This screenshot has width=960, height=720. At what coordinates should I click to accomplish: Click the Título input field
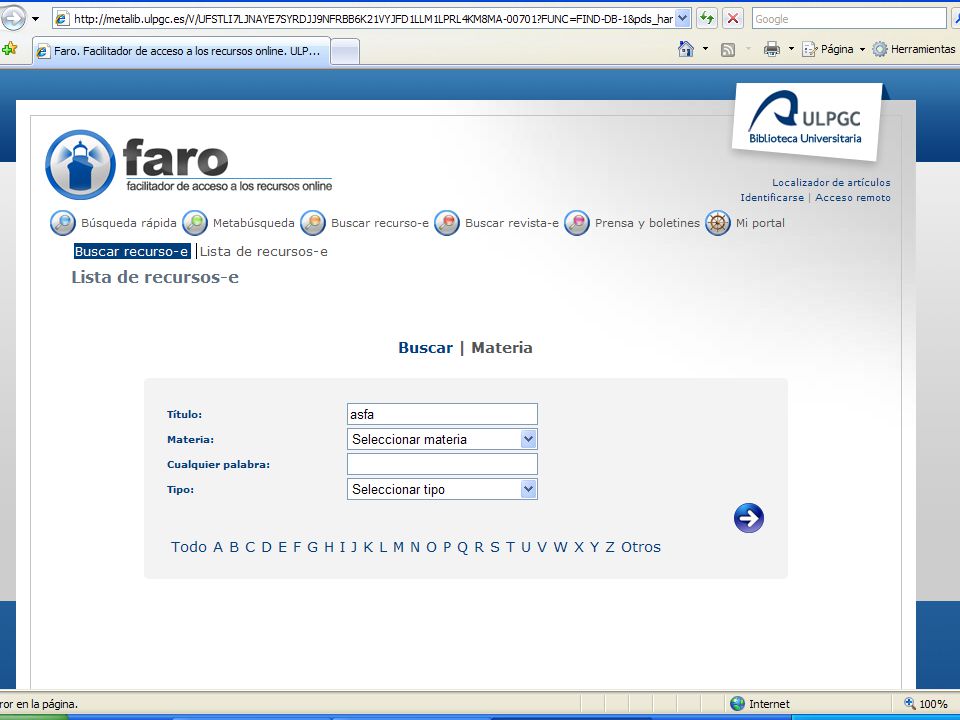tap(442, 414)
